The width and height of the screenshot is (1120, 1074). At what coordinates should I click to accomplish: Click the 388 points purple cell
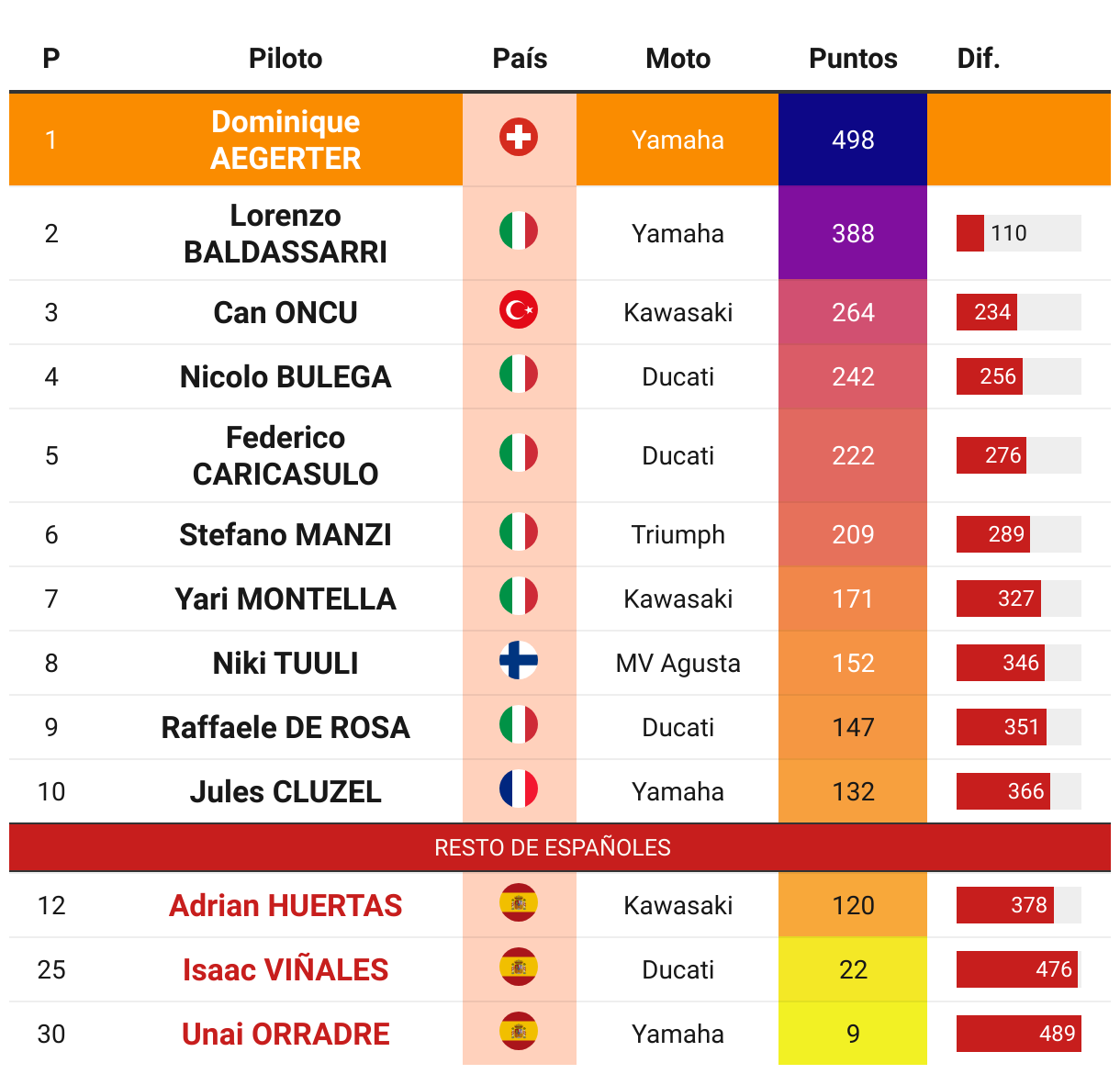tap(853, 233)
